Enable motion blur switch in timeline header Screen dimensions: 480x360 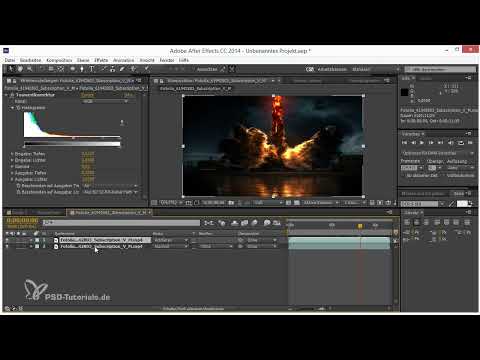[x=255, y=223]
